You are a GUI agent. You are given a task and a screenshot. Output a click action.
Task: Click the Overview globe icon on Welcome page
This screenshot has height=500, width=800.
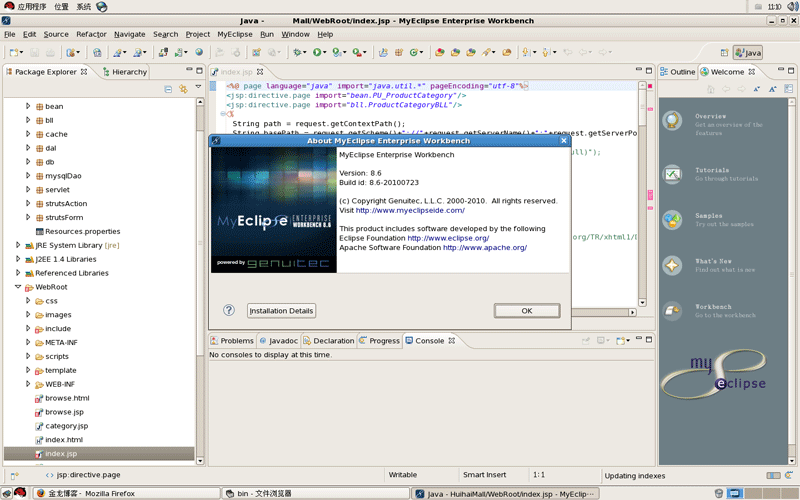pos(672,120)
